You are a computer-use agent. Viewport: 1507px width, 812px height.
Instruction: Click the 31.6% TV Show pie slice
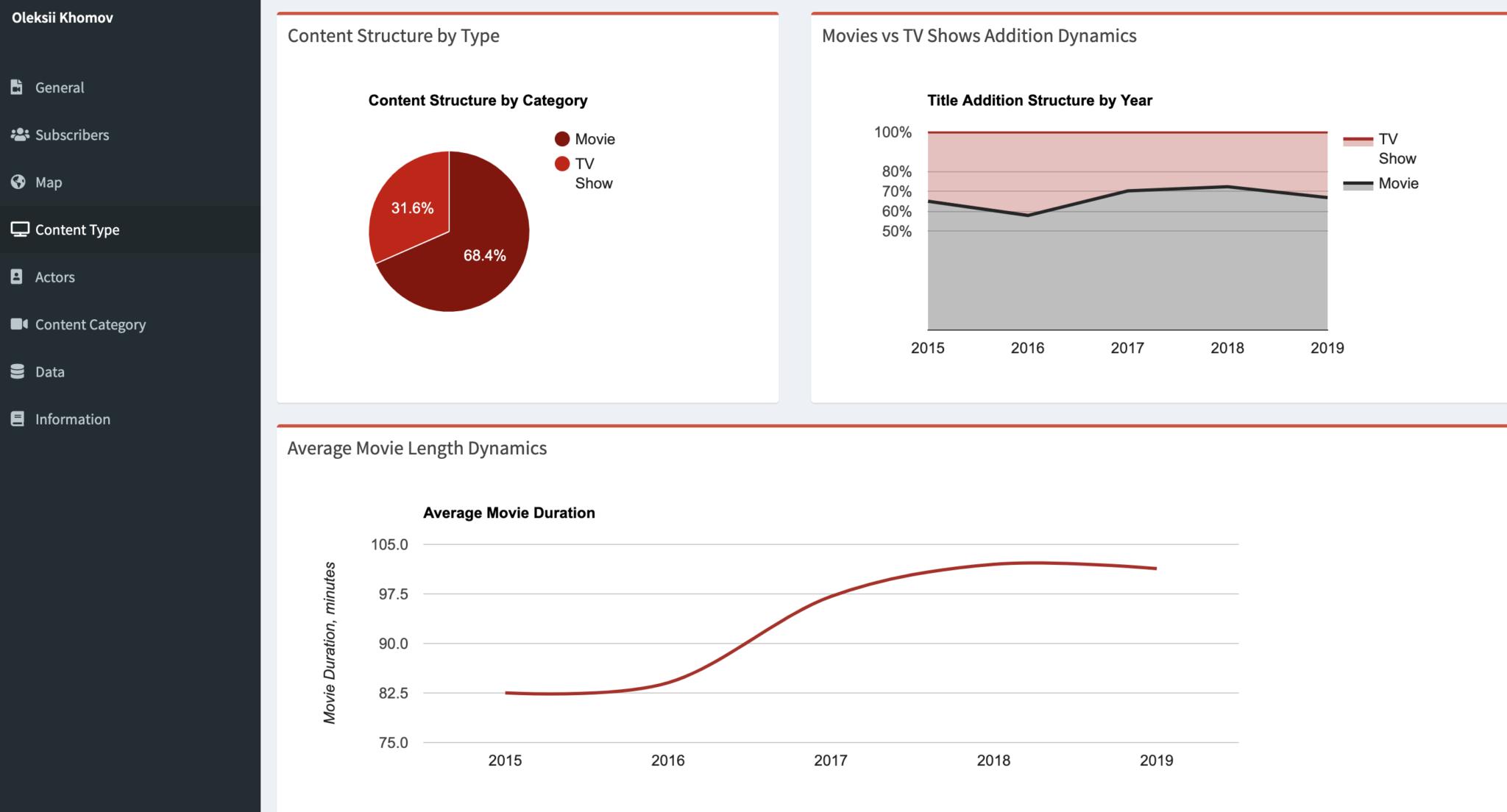[412, 208]
